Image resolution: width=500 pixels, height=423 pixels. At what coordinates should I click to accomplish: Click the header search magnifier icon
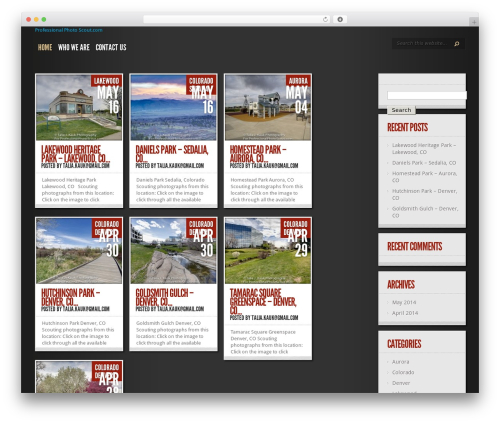tap(457, 44)
